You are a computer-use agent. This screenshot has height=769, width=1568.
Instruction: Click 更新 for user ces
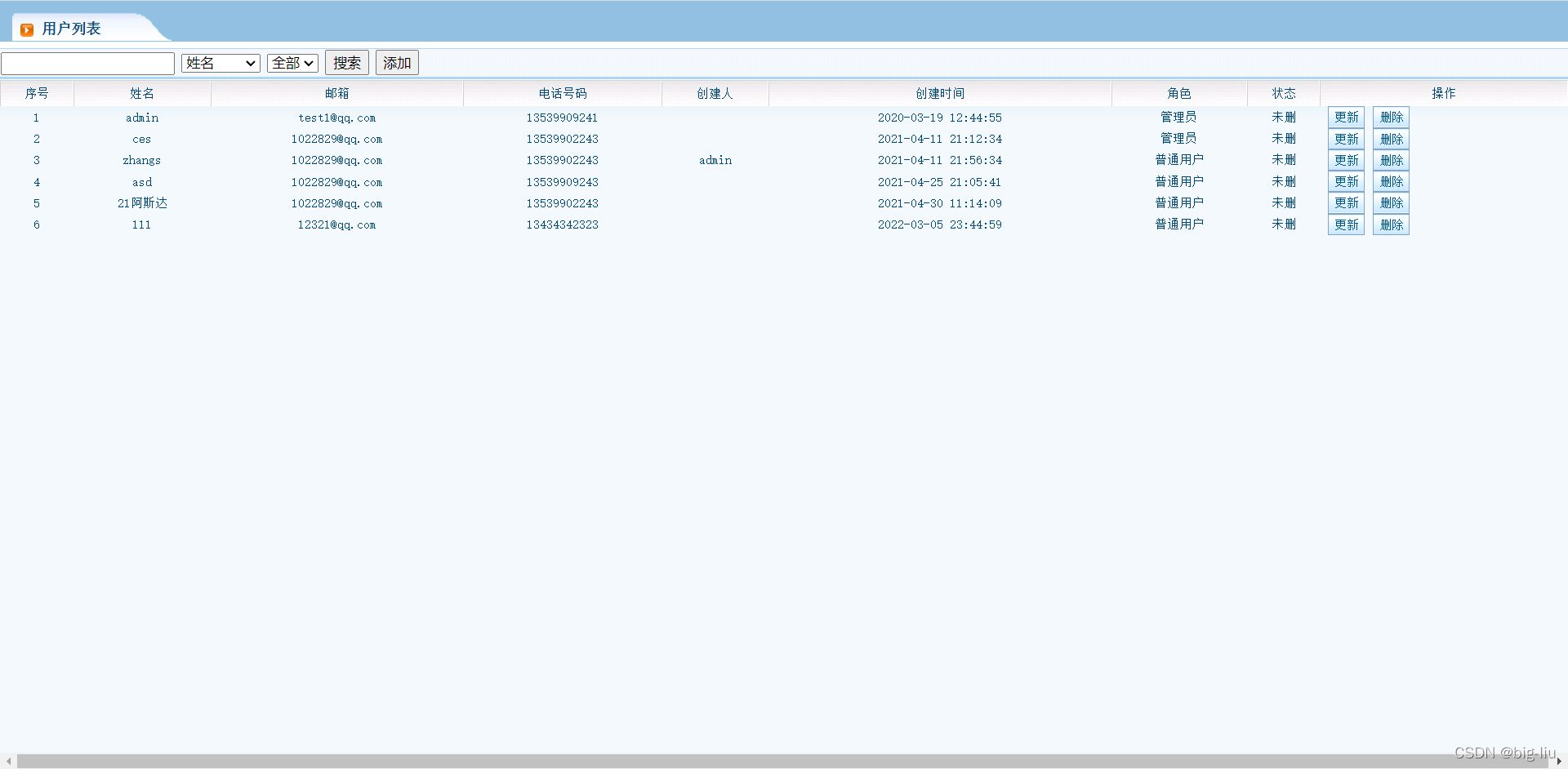(1346, 139)
